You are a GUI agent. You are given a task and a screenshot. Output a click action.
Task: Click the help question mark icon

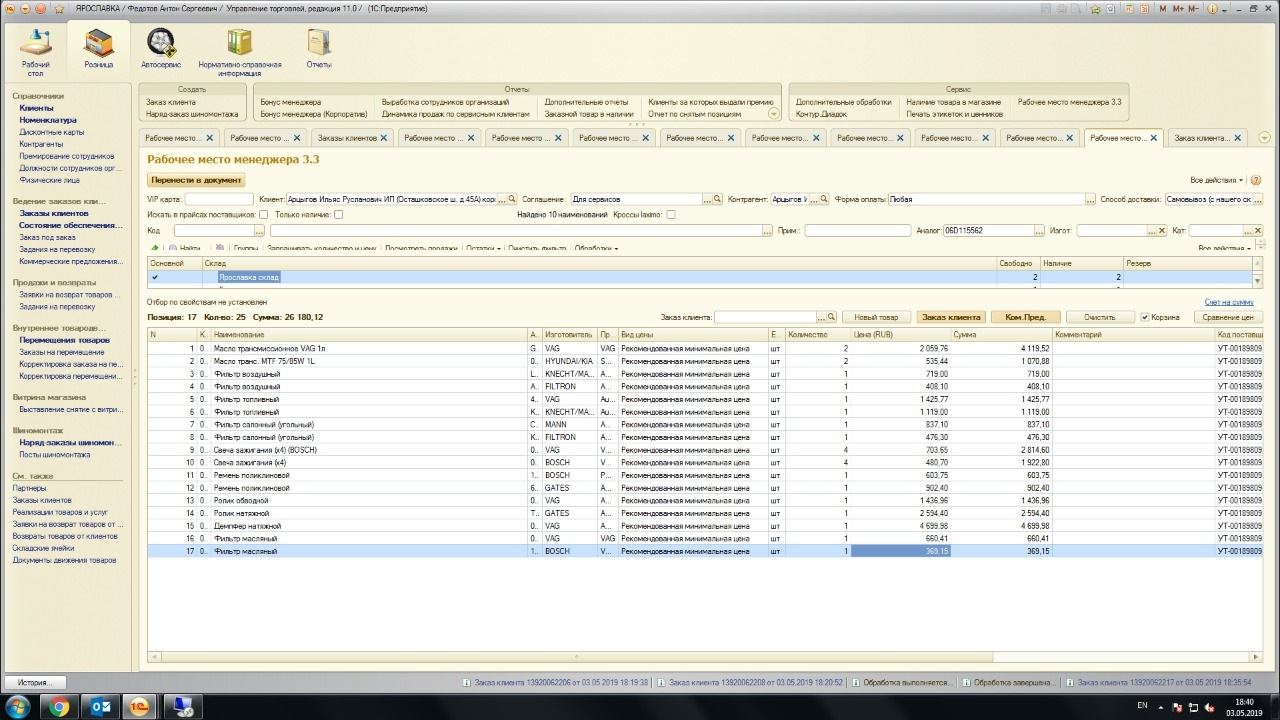point(1256,181)
